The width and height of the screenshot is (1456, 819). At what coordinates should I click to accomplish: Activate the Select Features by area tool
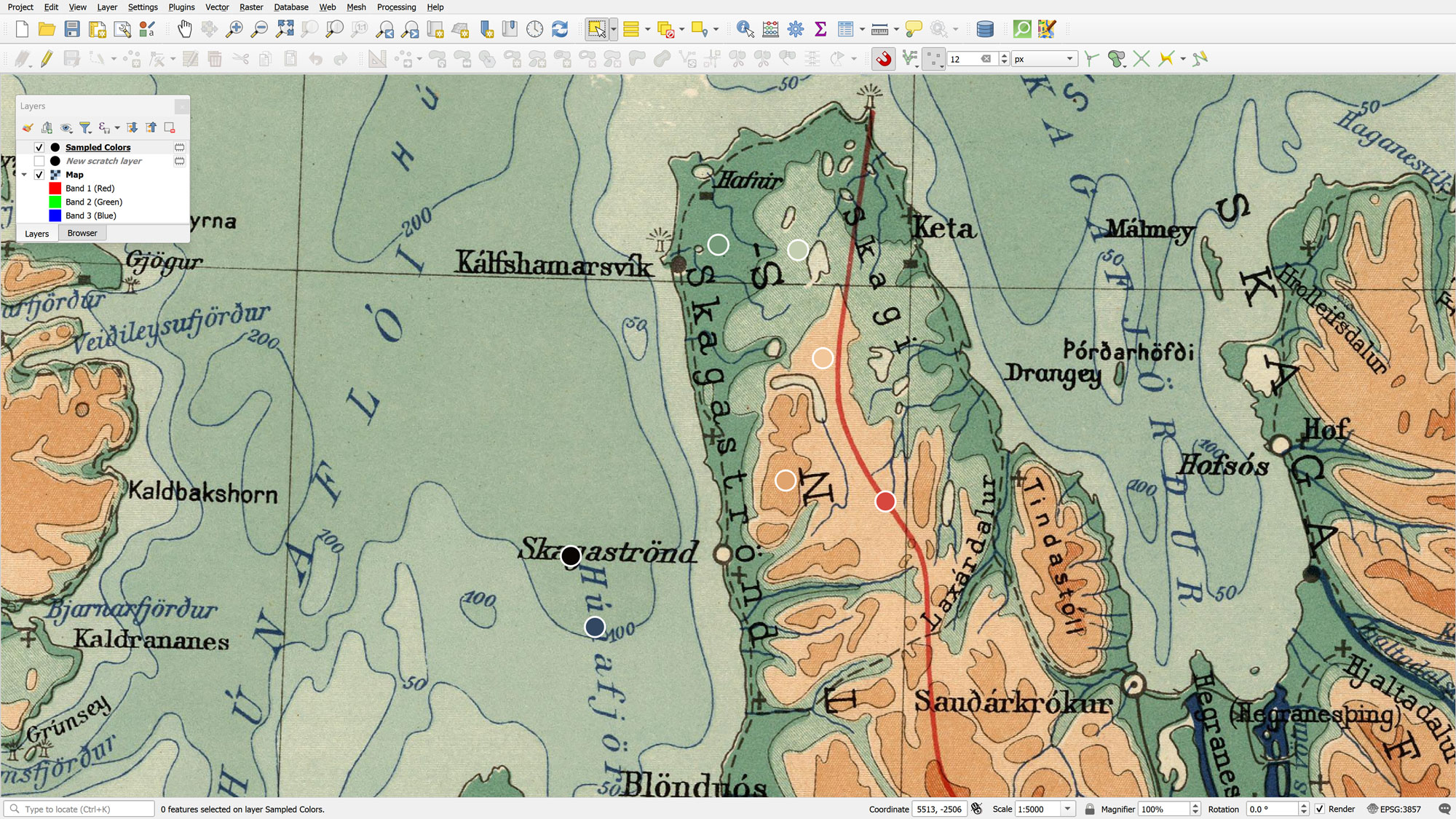click(x=597, y=29)
